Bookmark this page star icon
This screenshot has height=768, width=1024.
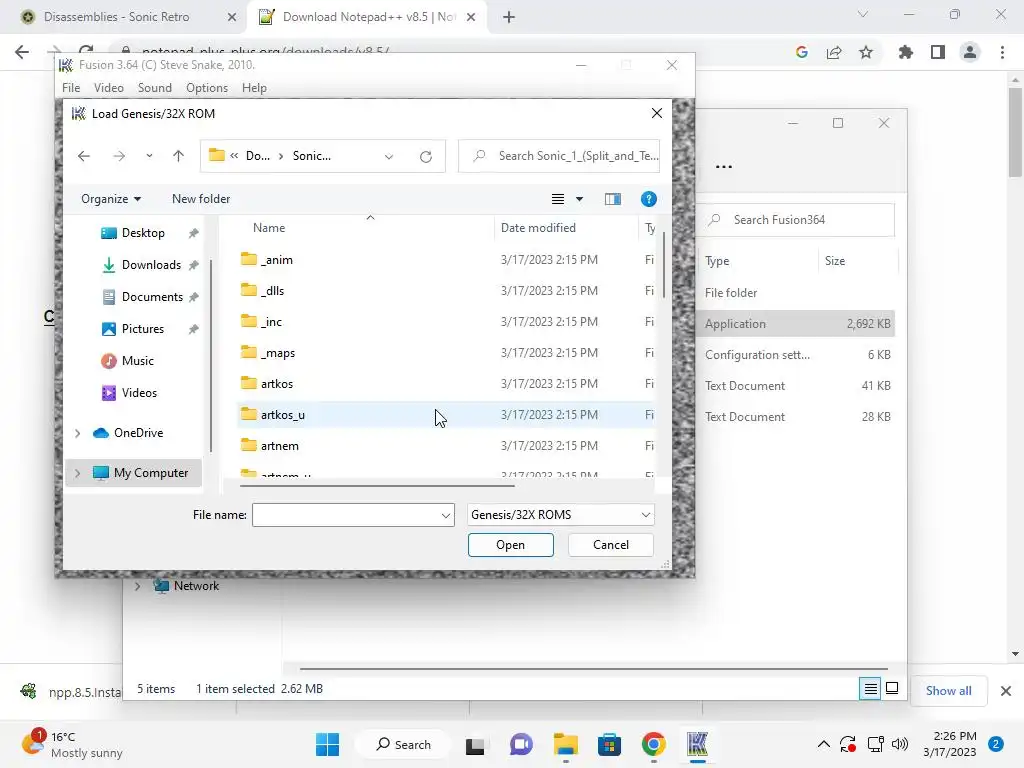click(866, 52)
